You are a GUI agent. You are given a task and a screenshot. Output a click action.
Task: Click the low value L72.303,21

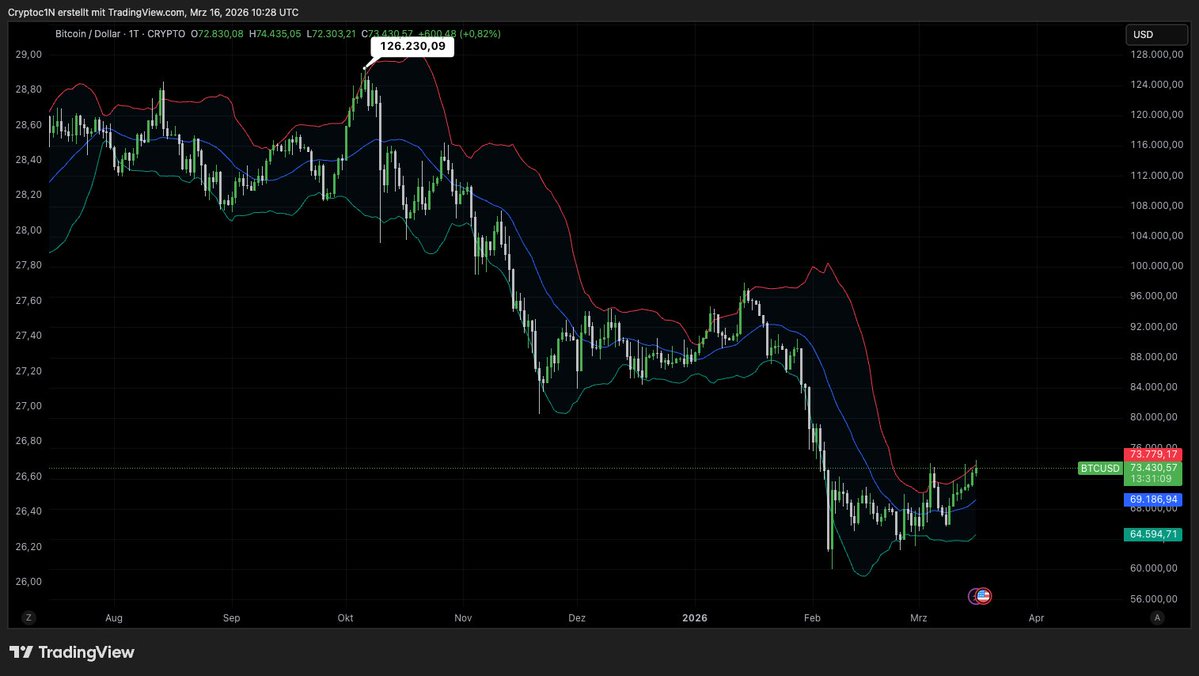(332, 34)
